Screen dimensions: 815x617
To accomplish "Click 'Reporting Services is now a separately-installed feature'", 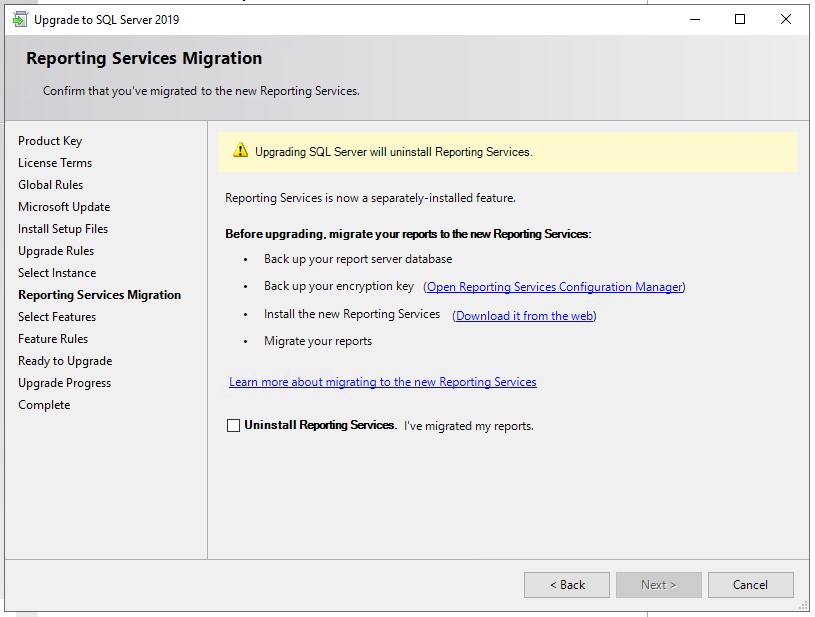I will click(x=370, y=198).
